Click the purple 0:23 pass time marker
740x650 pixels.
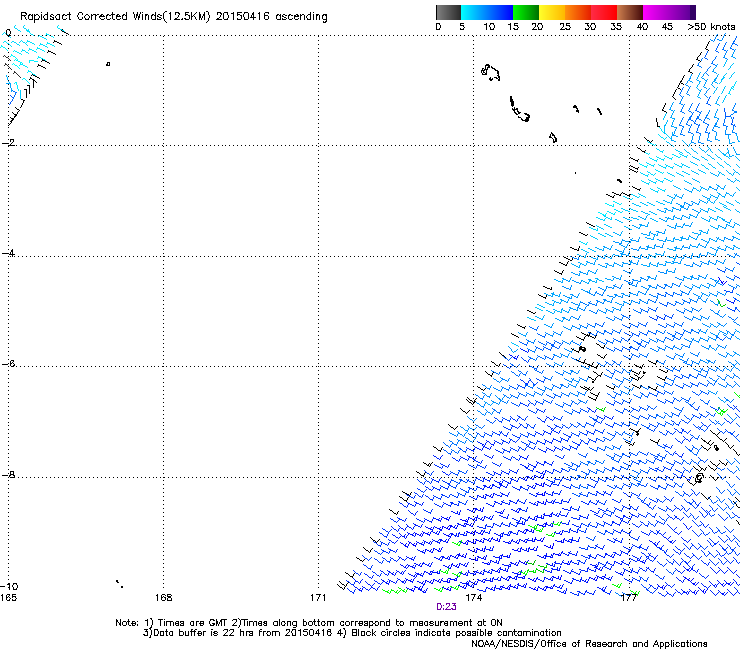tap(446, 607)
